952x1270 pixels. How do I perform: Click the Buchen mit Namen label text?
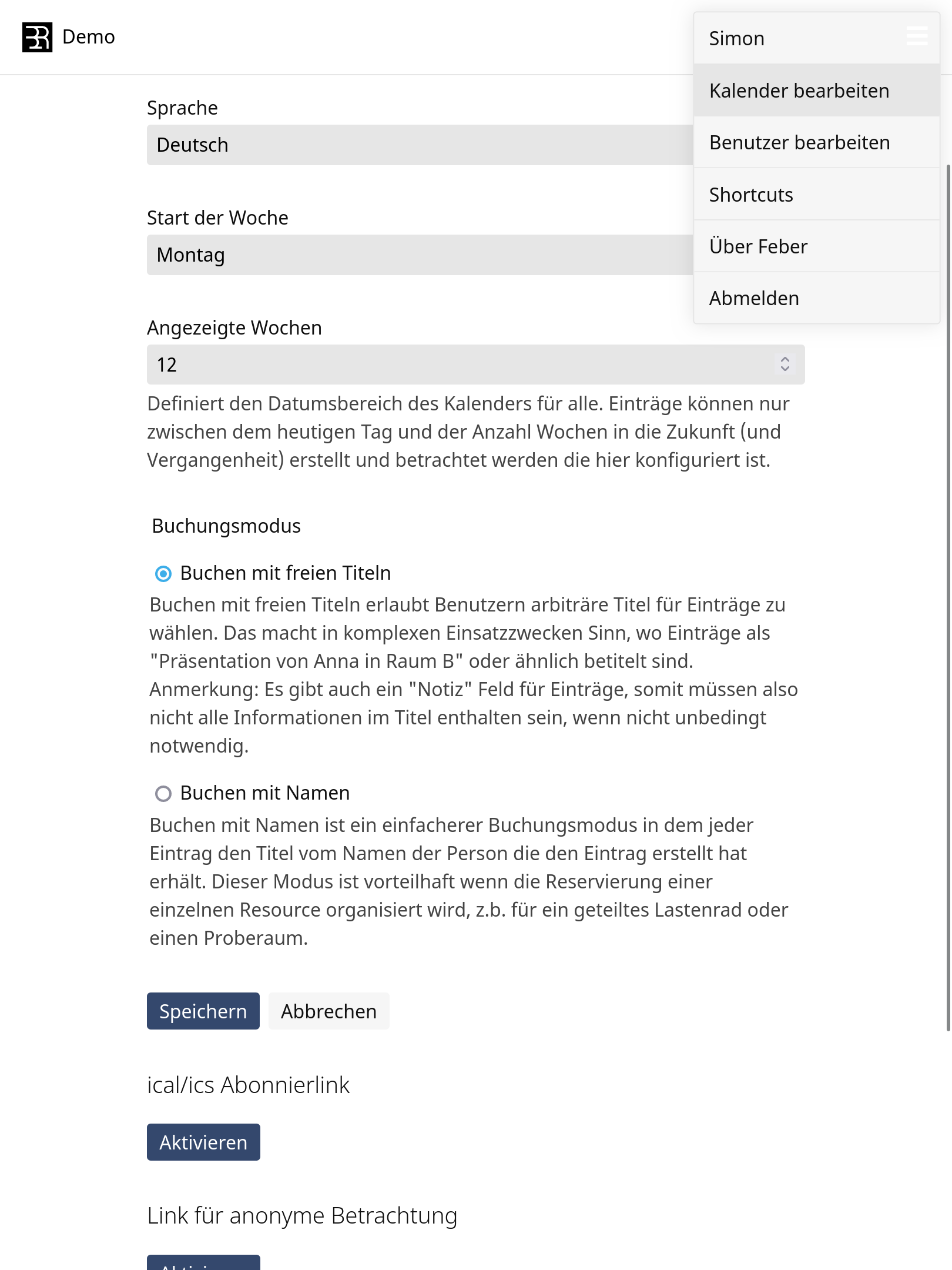click(264, 793)
